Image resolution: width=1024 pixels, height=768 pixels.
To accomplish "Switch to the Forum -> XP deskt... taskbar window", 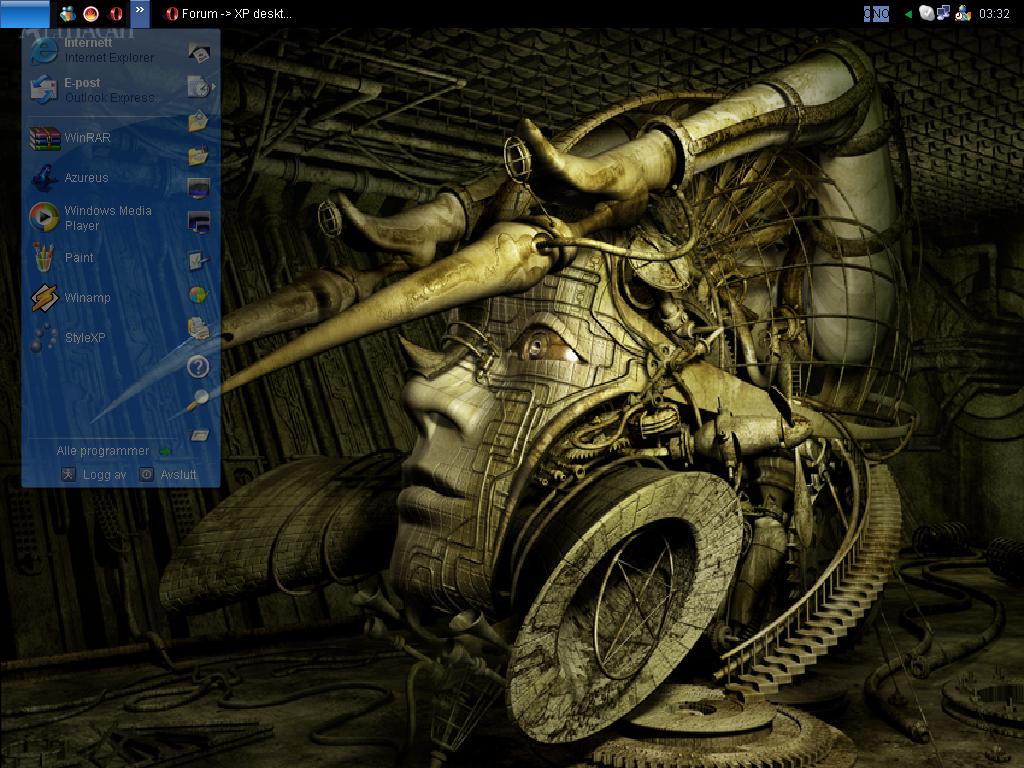I will (x=229, y=14).
